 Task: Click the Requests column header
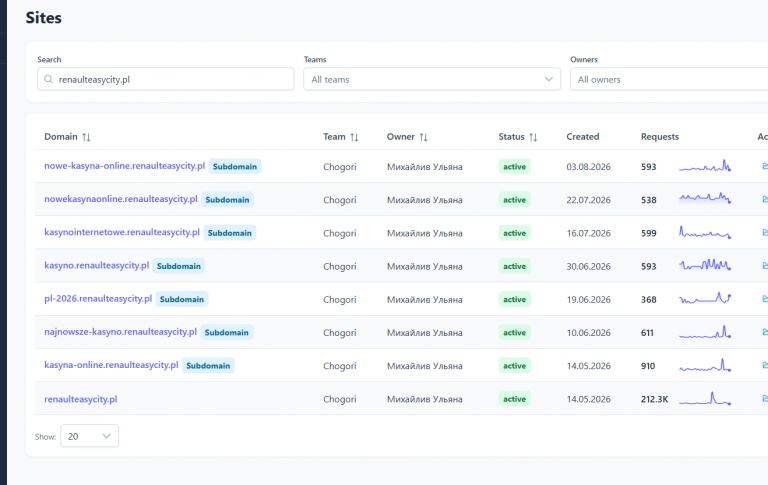660,137
